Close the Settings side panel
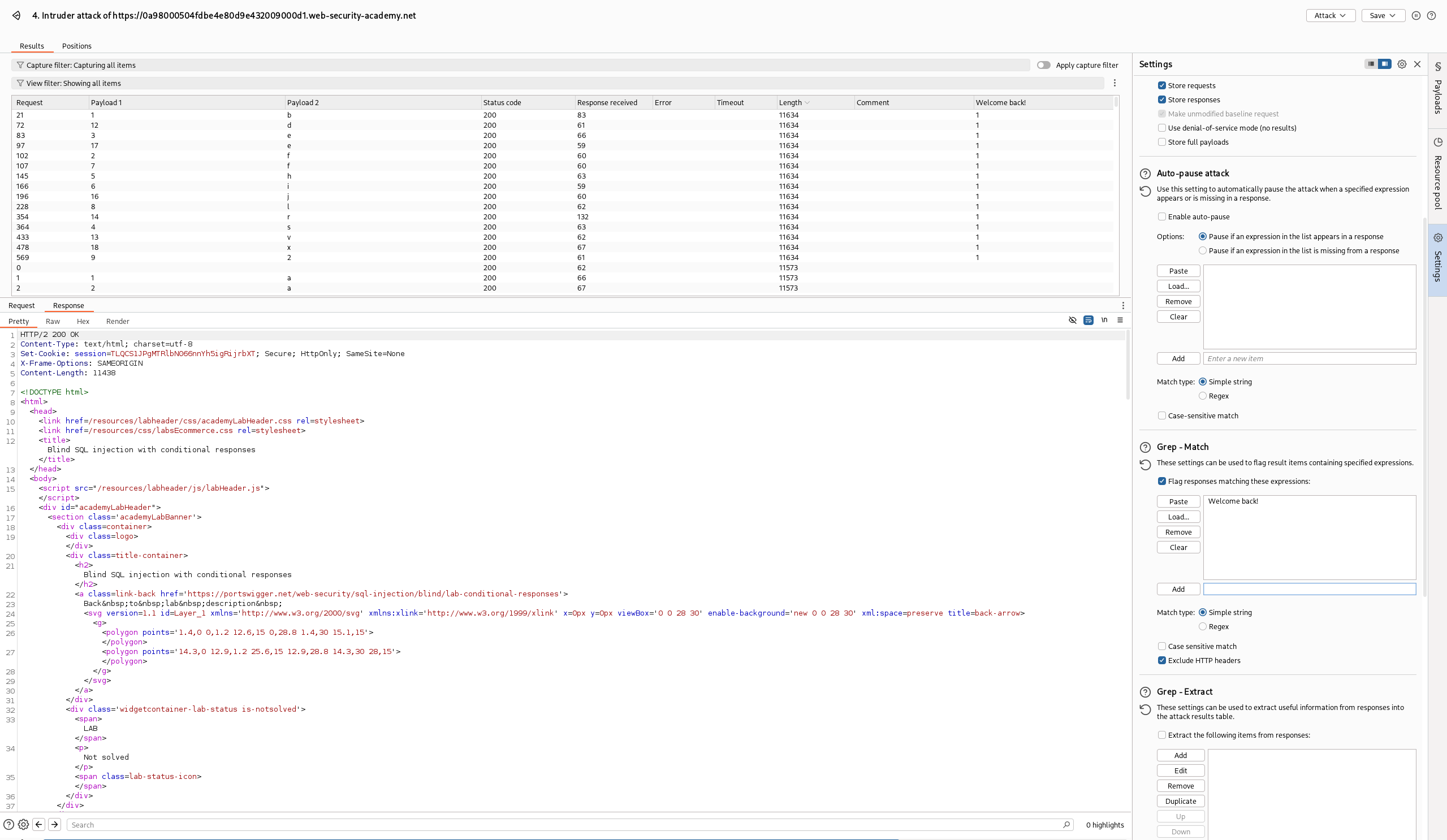1447x840 pixels. 1417,64
